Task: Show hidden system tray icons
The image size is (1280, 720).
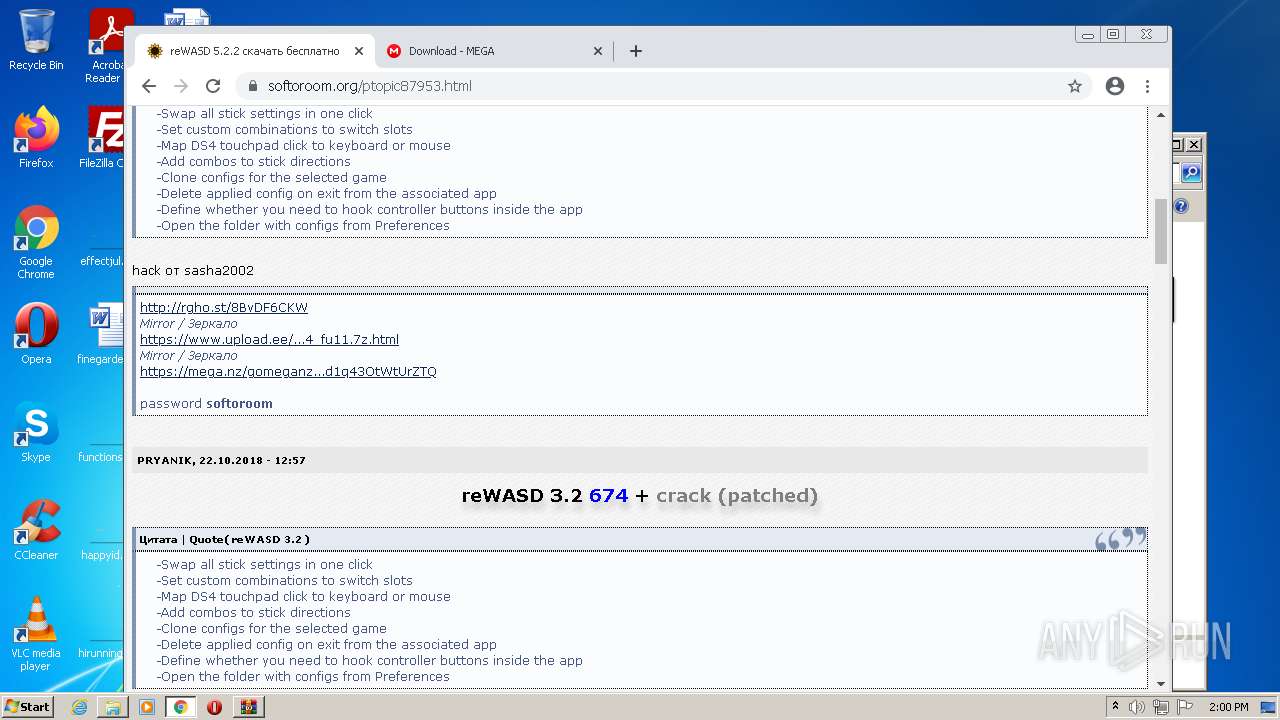Action: (1115, 707)
